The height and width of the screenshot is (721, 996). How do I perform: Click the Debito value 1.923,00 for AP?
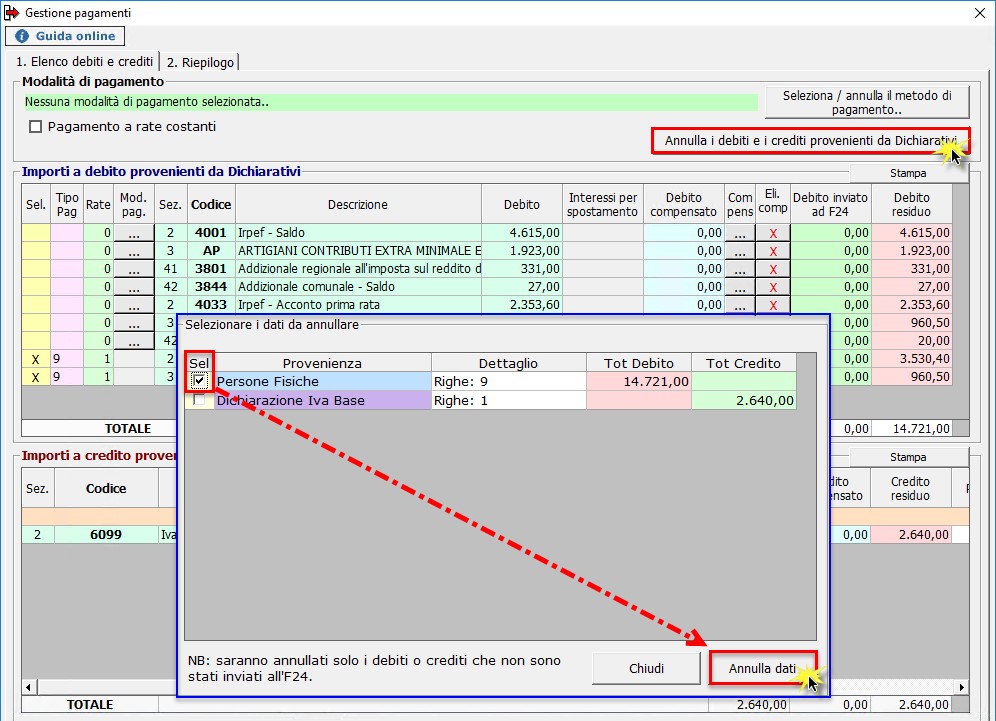pos(522,251)
